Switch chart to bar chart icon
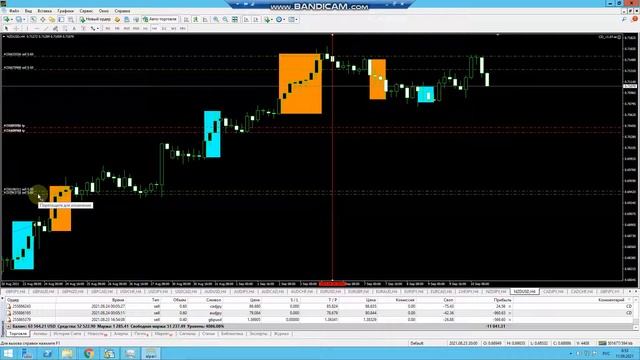This screenshot has height=360, width=640. click(x=186, y=19)
